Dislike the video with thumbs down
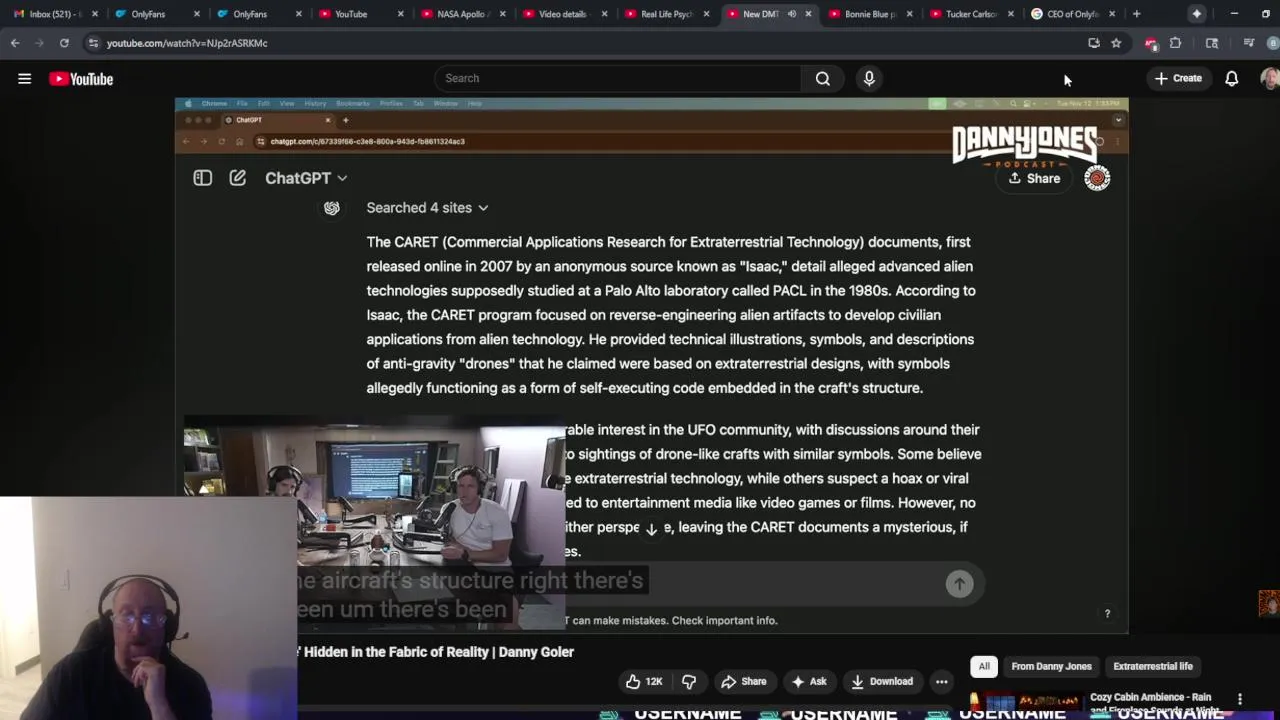1280x720 pixels. coord(689,681)
